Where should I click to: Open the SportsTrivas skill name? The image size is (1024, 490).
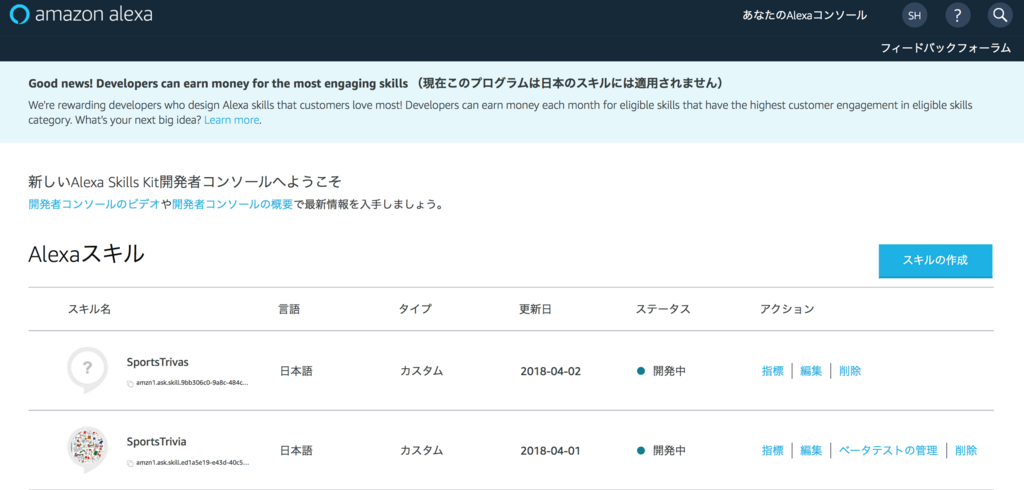[157, 361]
